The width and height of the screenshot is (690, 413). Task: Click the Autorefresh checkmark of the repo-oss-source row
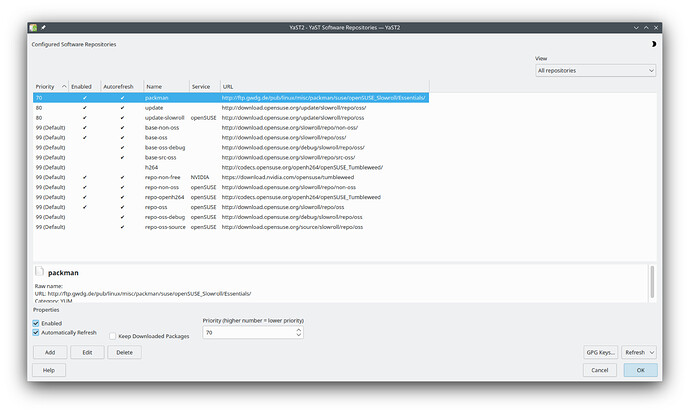click(x=122, y=227)
